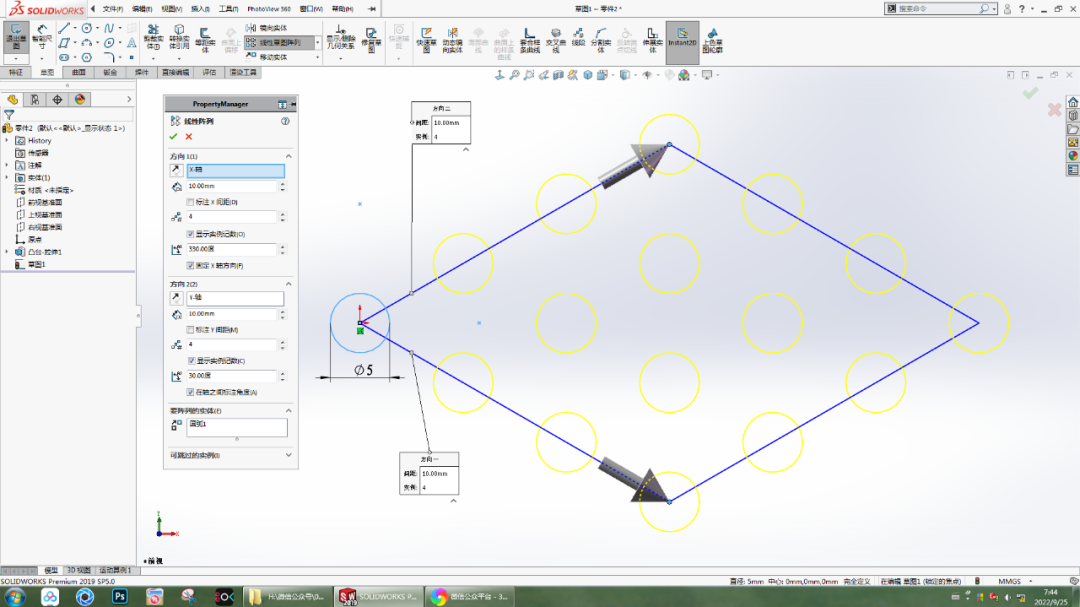Enable Shaded Sketch Contours
This screenshot has width=1080, height=607.
pyautogui.click(x=713, y=42)
